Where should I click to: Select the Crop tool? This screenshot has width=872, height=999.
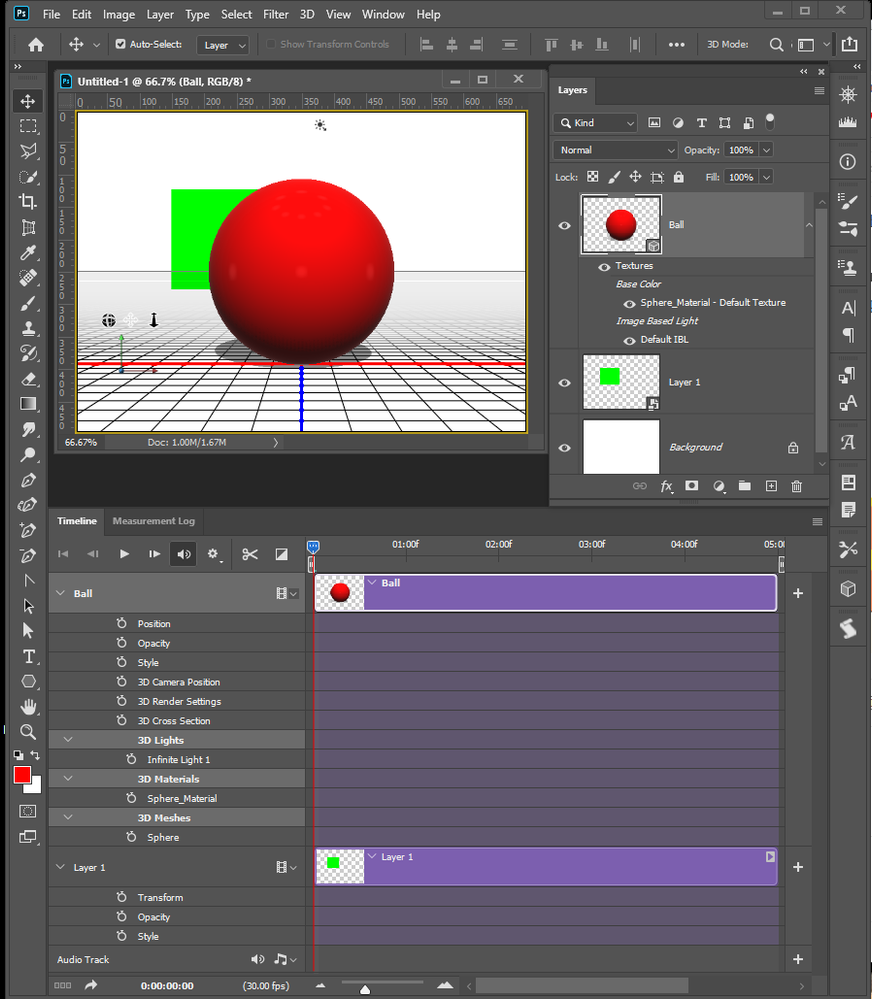27,200
